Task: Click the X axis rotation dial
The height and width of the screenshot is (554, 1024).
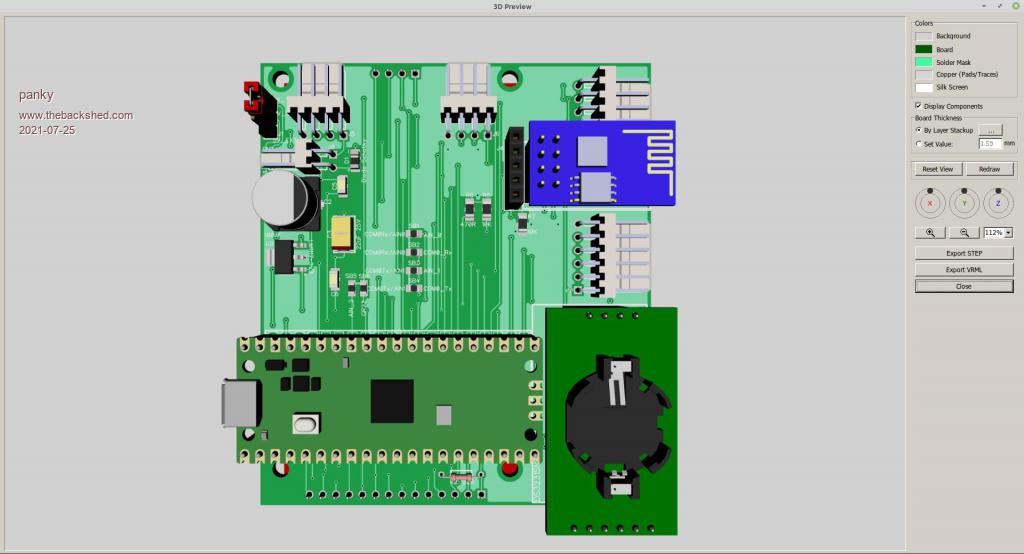Action: click(x=930, y=203)
